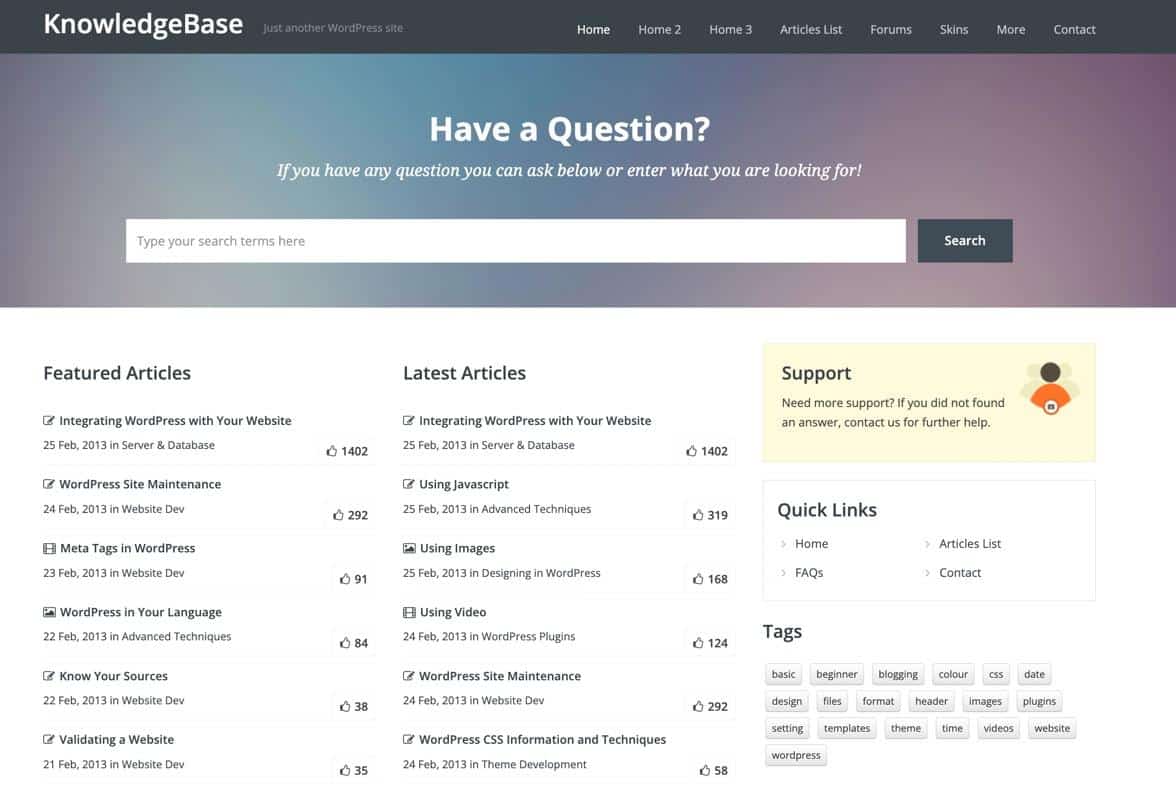Image resolution: width=1176 pixels, height=812 pixels.
Task: Click the pencil icon beside "Integrating WordPress with Your Website"
Action: (x=48, y=420)
